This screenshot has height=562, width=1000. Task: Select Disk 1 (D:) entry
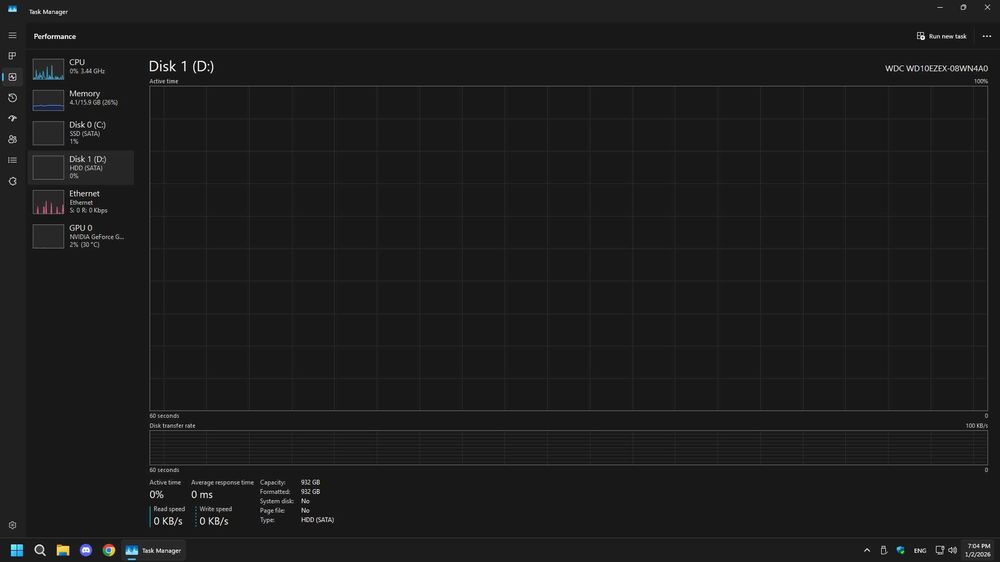click(x=81, y=168)
